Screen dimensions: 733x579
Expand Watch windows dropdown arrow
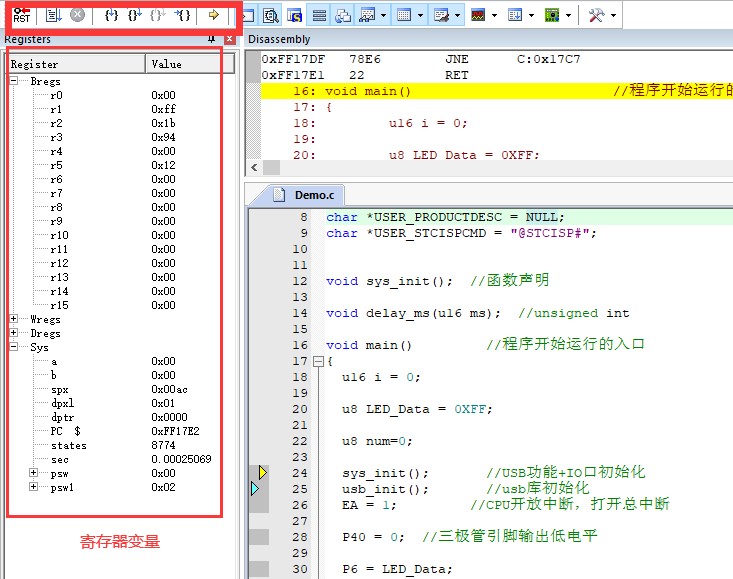[383, 15]
